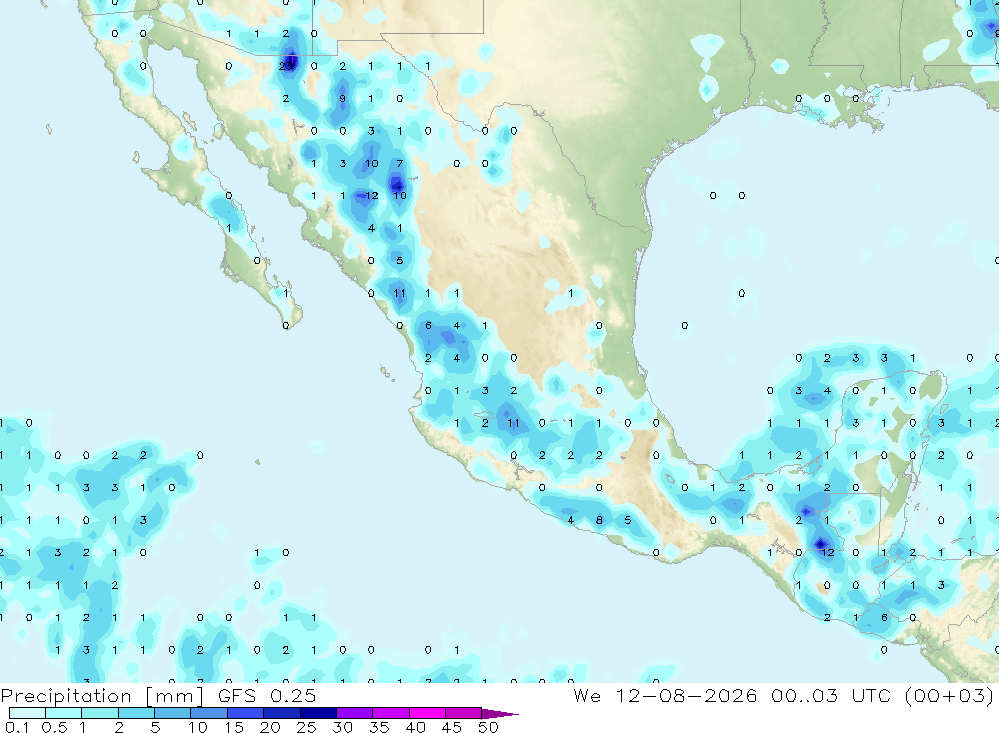
Task: Click the legend tick label '10'
Action: pyautogui.click(x=198, y=727)
